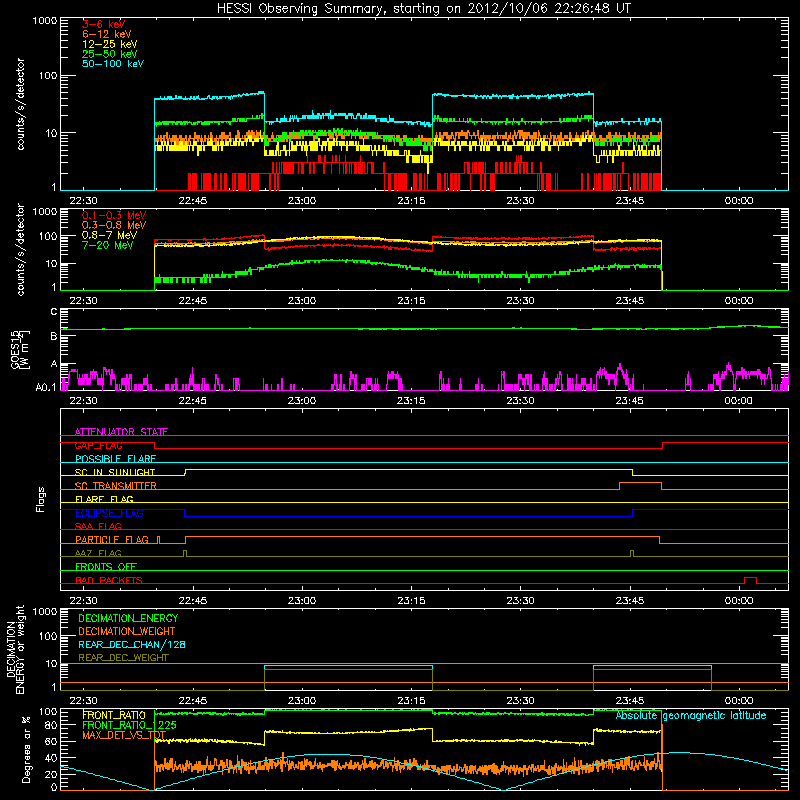Select the 12-25 keV legend label
Screen dimensions: 800x800
click(x=110, y=44)
